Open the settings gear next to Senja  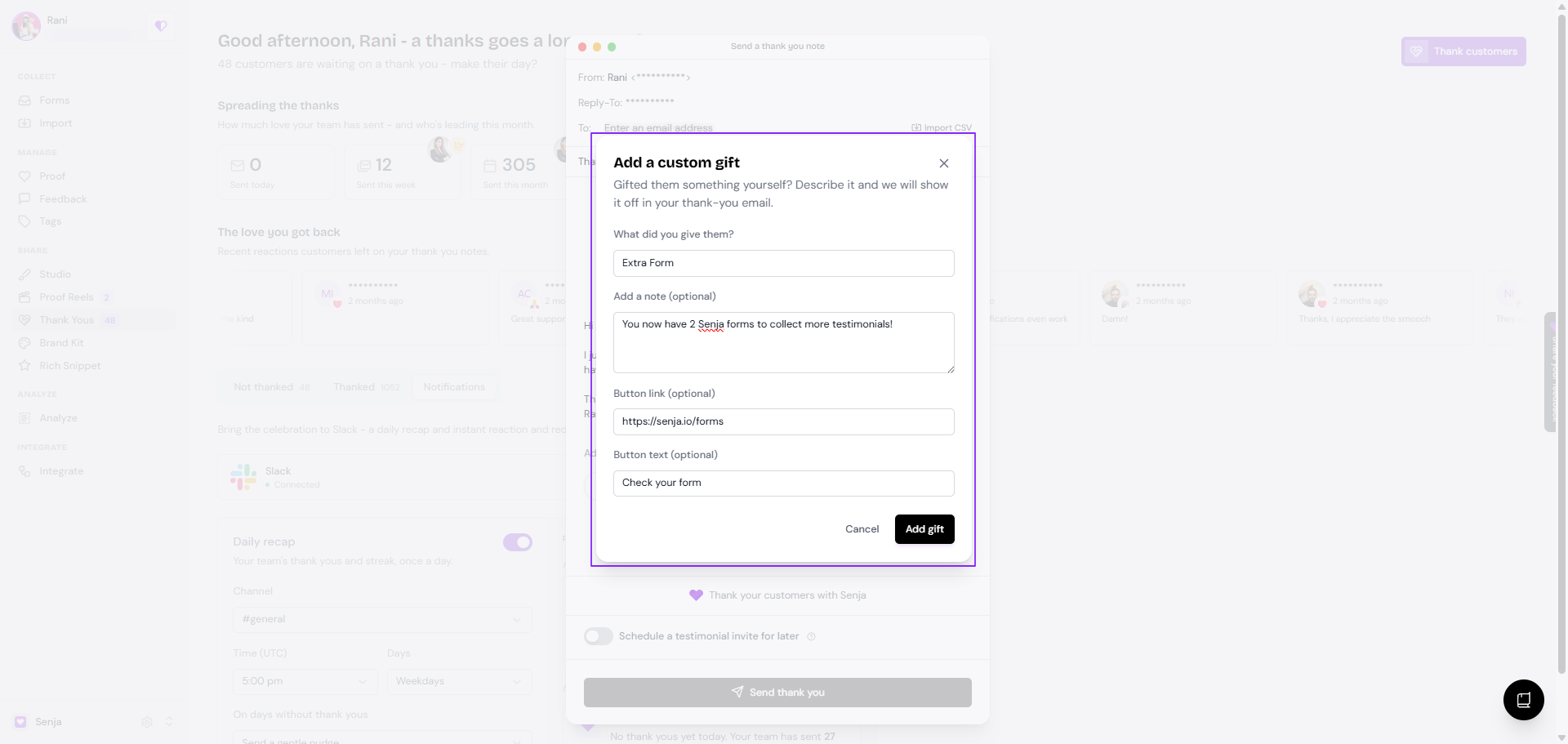(x=147, y=722)
